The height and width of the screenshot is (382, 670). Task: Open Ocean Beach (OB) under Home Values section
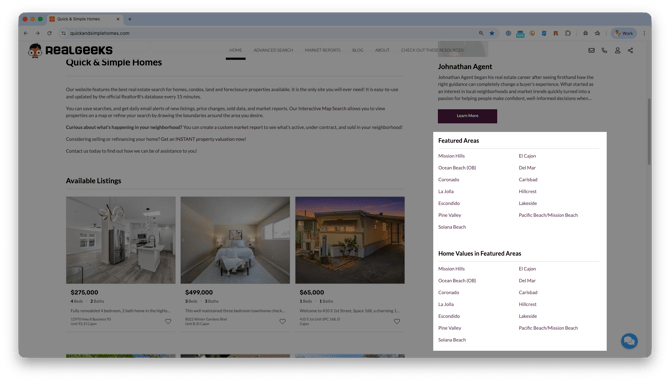457,281
